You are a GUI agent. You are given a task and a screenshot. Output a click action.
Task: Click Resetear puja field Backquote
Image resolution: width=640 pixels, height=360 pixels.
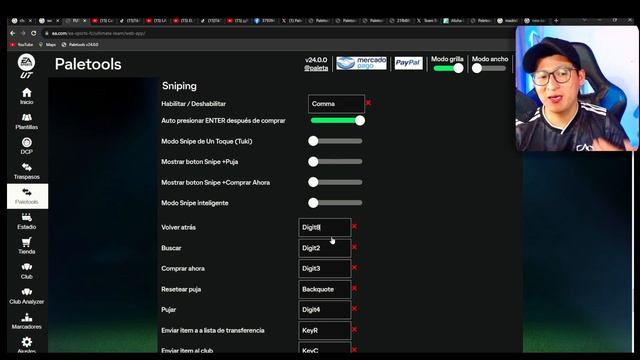(325, 289)
